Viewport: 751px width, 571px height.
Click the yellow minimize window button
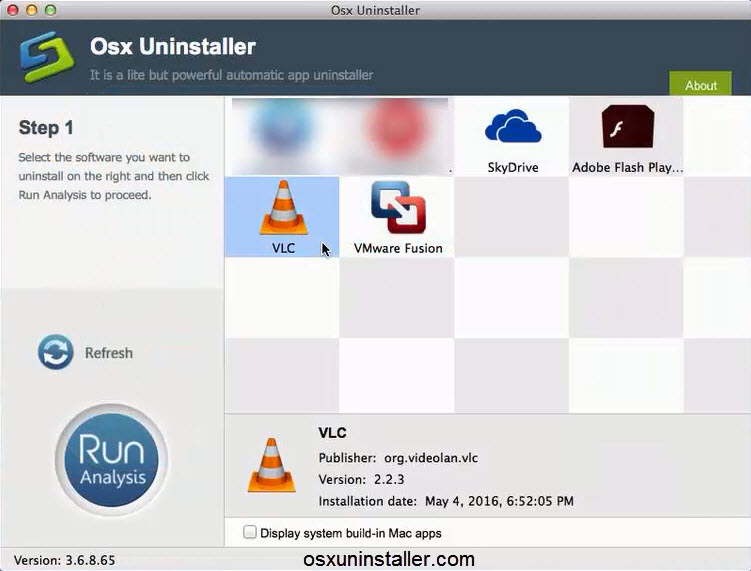[32, 10]
